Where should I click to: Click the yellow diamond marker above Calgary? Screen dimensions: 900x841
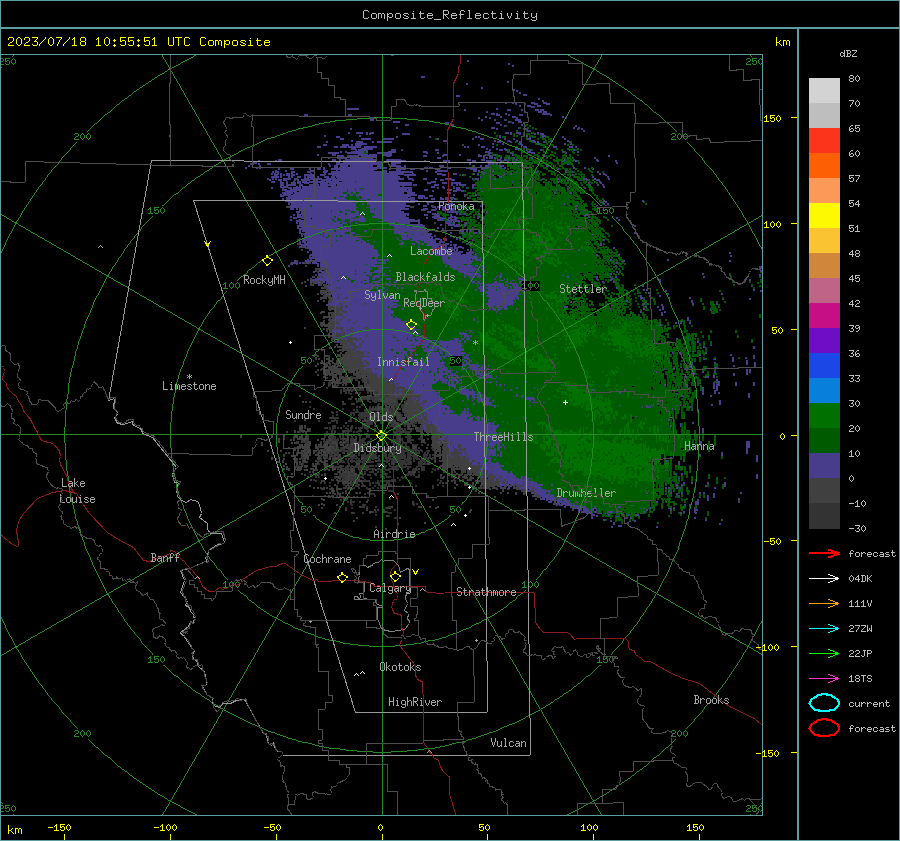pyautogui.click(x=395, y=576)
